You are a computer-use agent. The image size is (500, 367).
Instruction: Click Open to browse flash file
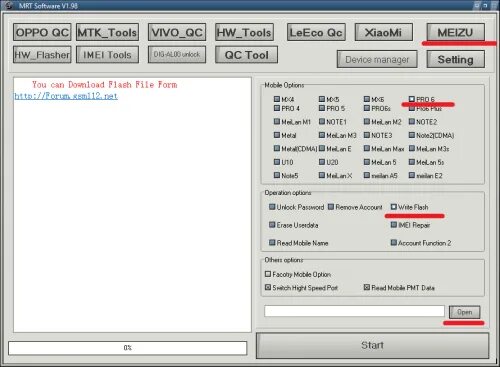pyautogui.click(x=464, y=312)
